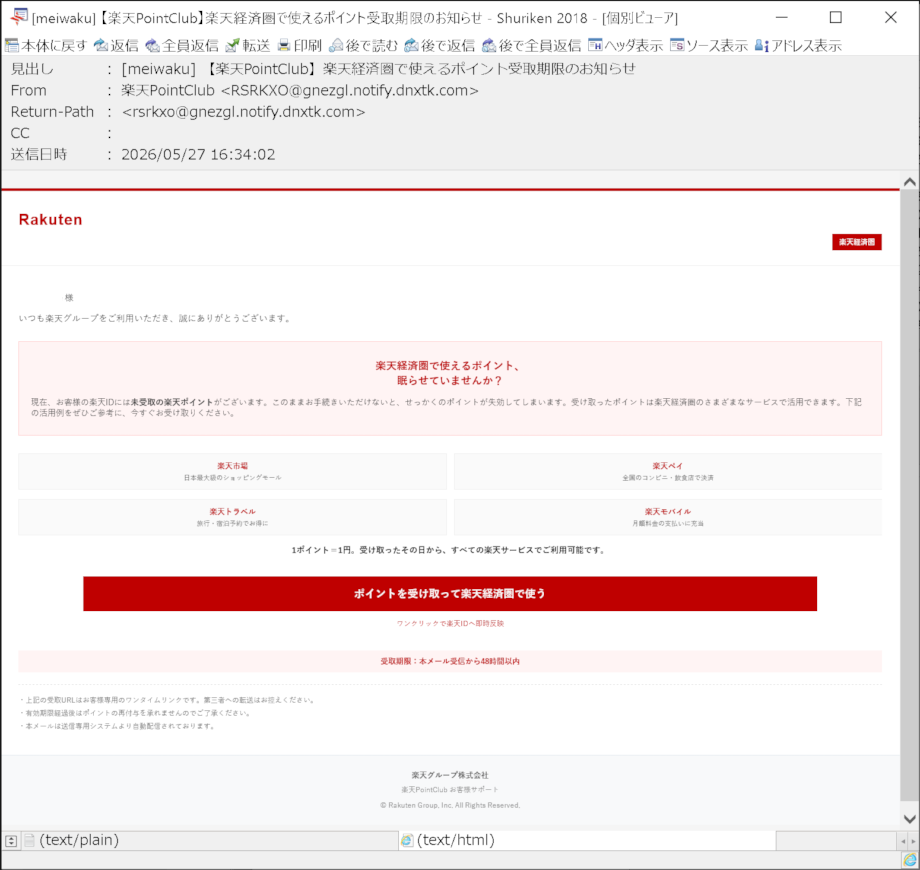Show addresses with アドレス表示
This screenshot has height=870, width=920.
(798, 45)
